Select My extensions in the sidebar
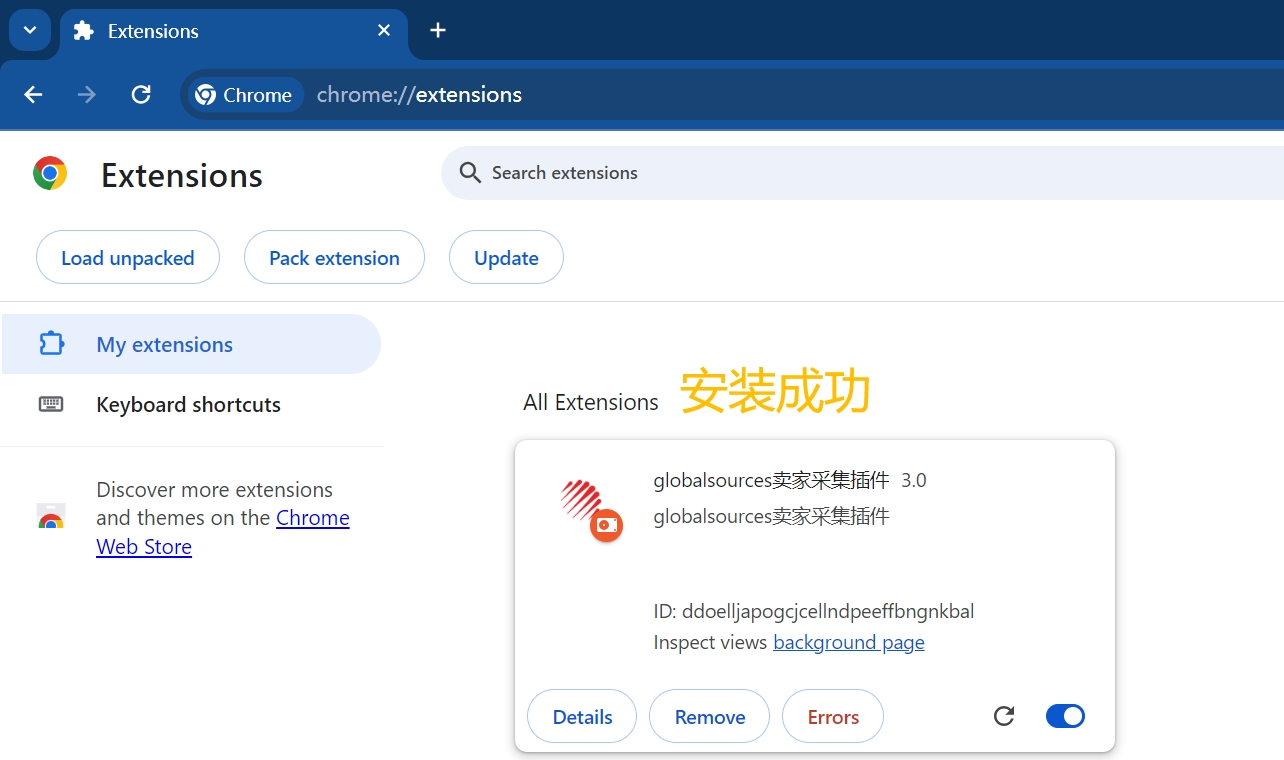1284x760 pixels. click(191, 344)
